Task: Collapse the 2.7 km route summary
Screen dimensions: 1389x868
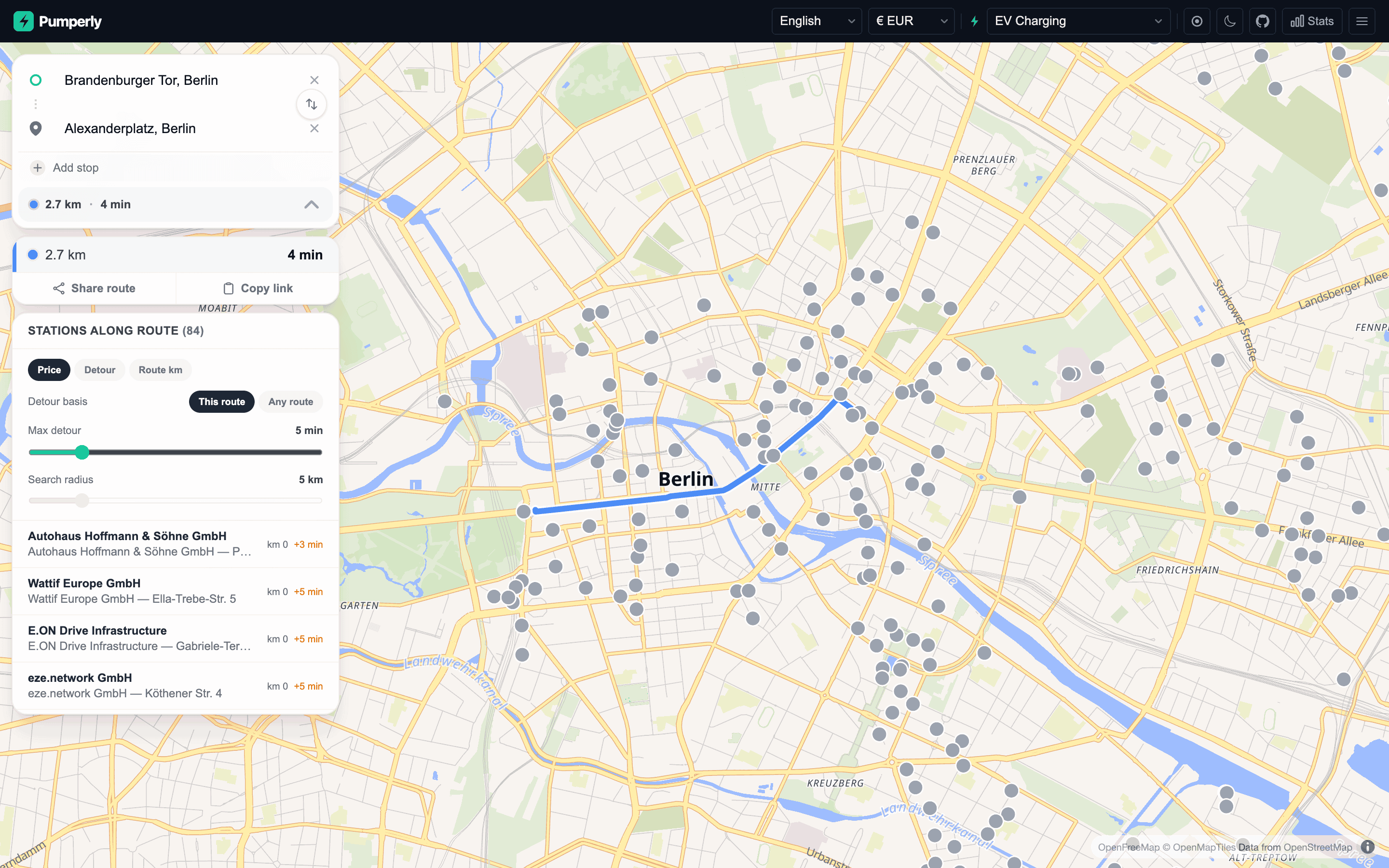Action: (x=311, y=204)
